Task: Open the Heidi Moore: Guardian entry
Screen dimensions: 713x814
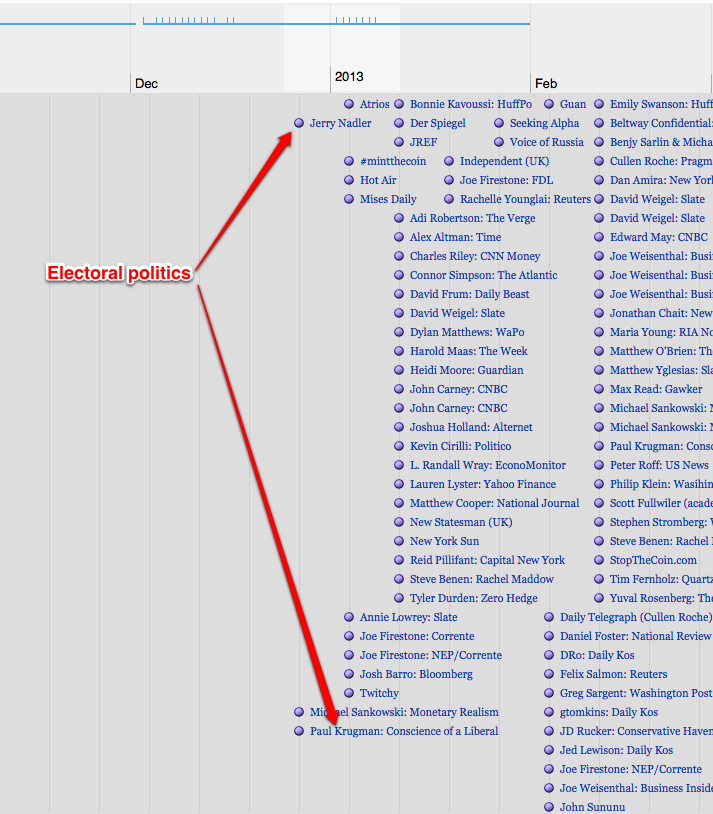Action: click(466, 371)
